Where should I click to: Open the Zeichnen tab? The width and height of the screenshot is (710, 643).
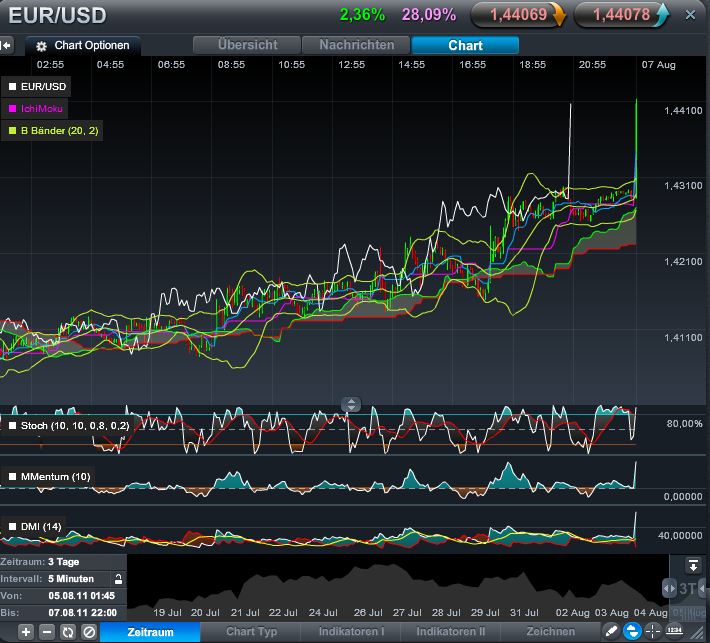[550, 632]
